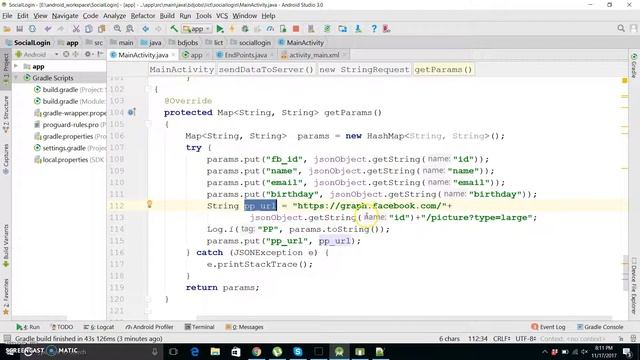This screenshot has width=640, height=360.
Task: Save all files using the floppy icon
Action: (x=20, y=29)
